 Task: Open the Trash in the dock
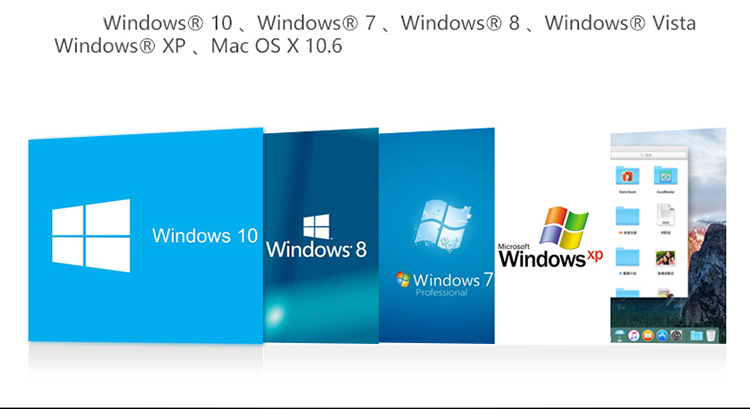pyautogui.click(x=711, y=336)
